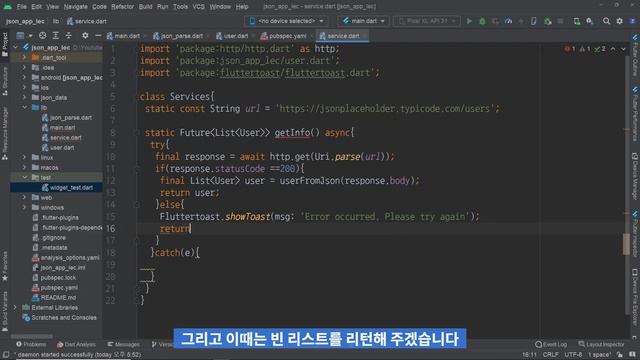Open the Search Everywhere magnifier
This screenshot has width=640, height=360.
click(x=606, y=21)
